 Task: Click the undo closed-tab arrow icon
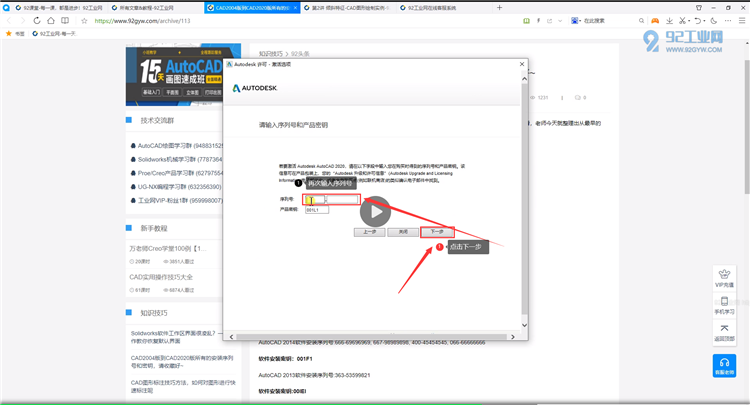698,21
